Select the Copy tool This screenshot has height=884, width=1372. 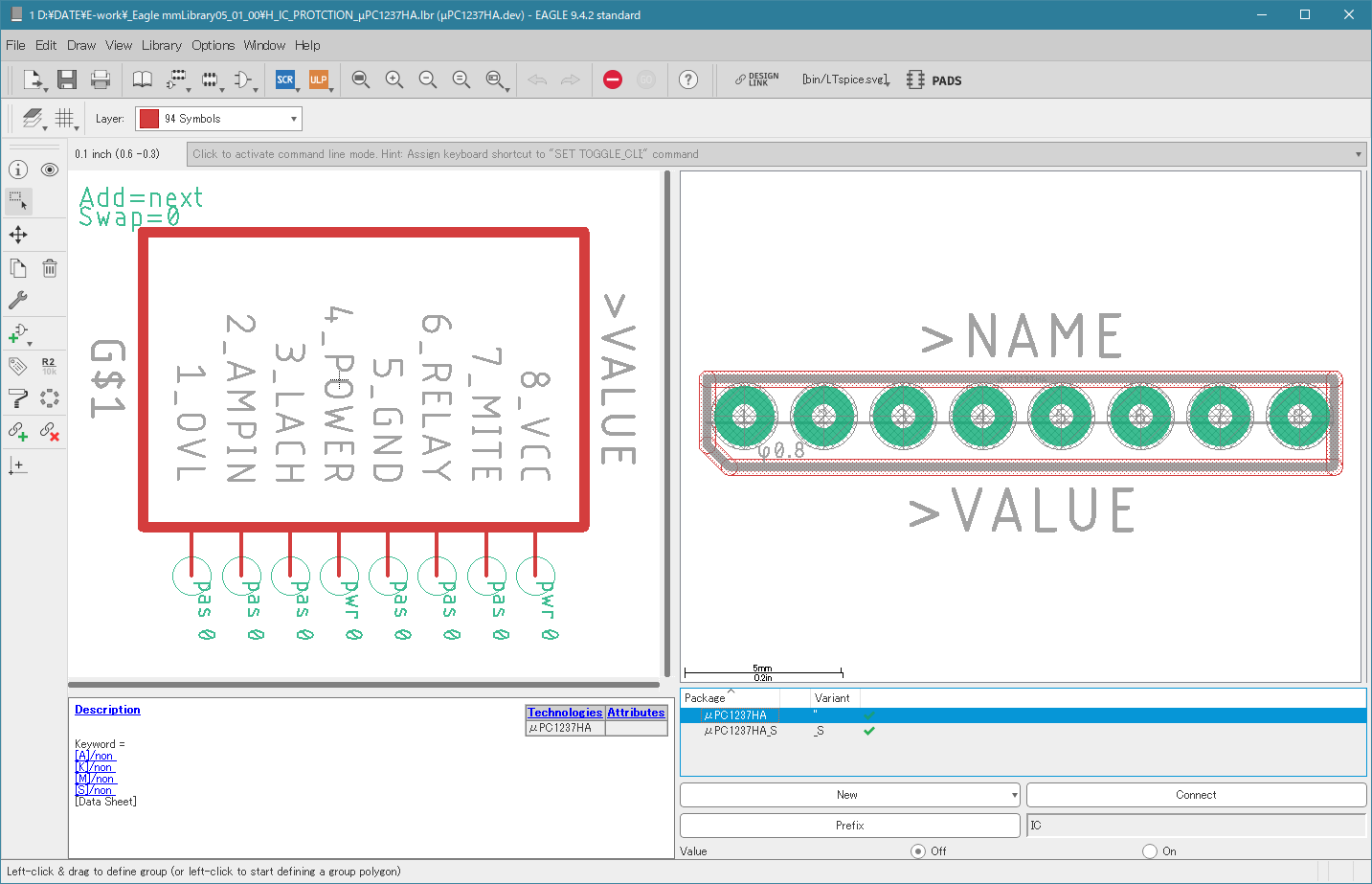(x=18, y=268)
